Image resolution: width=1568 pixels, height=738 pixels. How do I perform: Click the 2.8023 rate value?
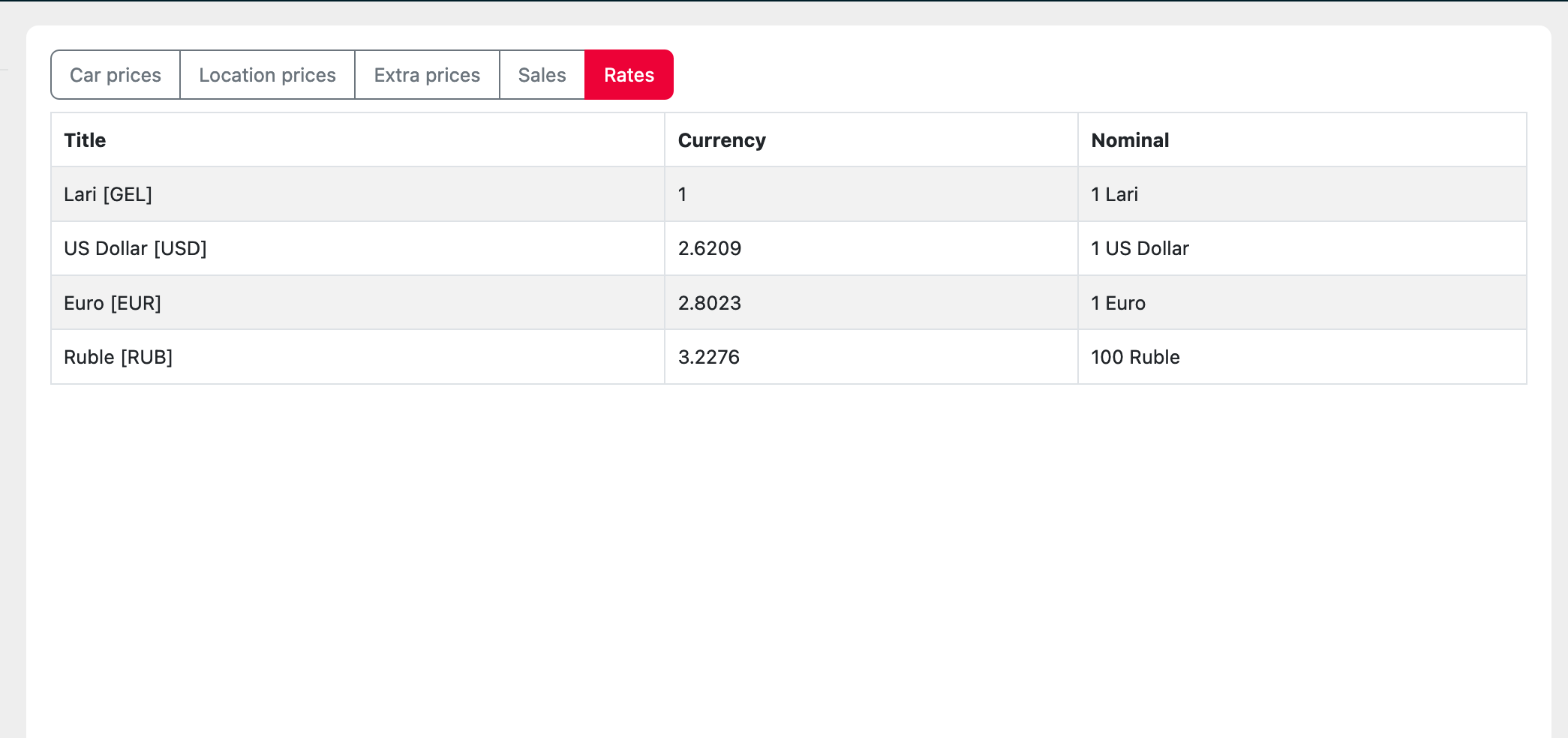pyautogui.click(x=710, y=303)
